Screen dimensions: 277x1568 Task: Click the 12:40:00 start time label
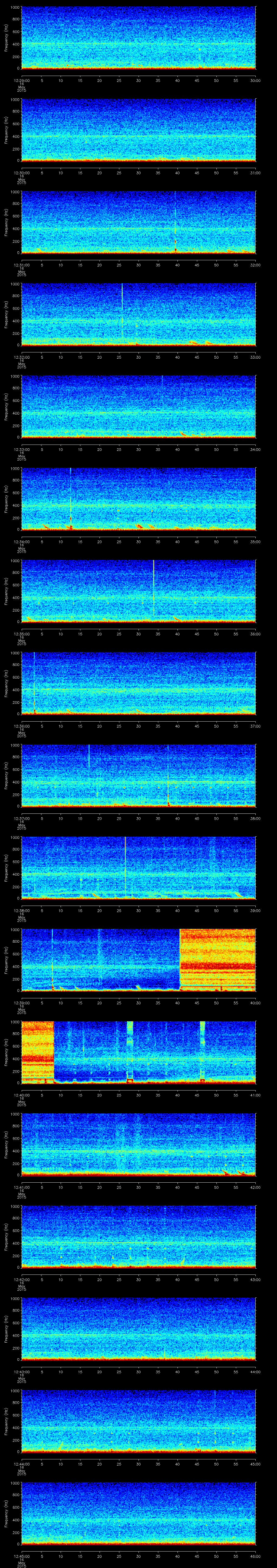(21, 1095)
